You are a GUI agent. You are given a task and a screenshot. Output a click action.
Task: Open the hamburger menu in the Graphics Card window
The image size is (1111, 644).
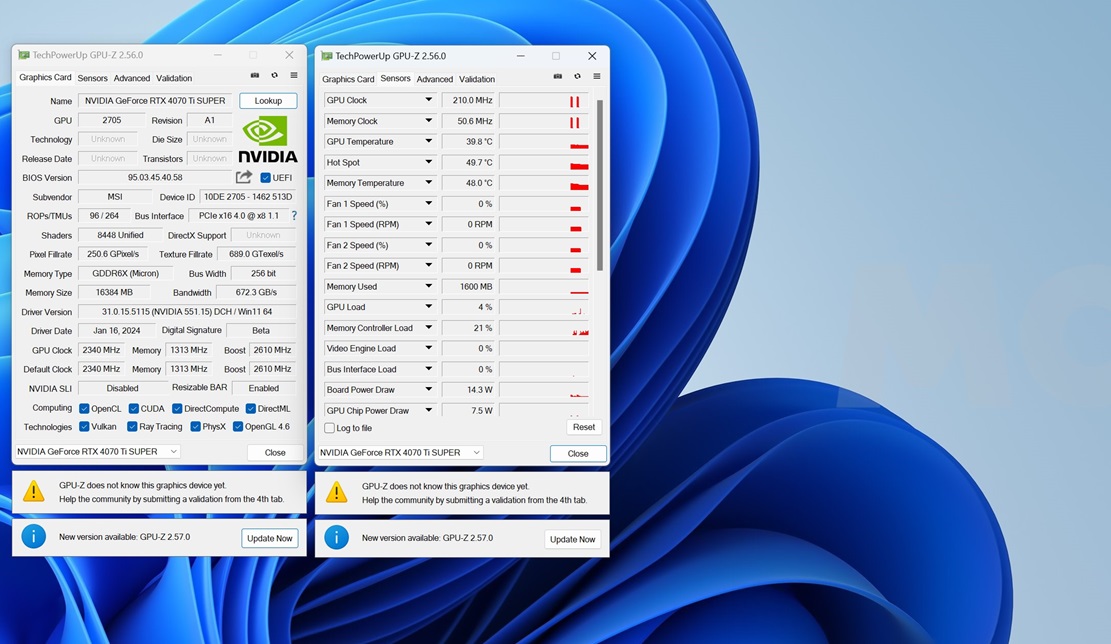(x=294, y=76)
